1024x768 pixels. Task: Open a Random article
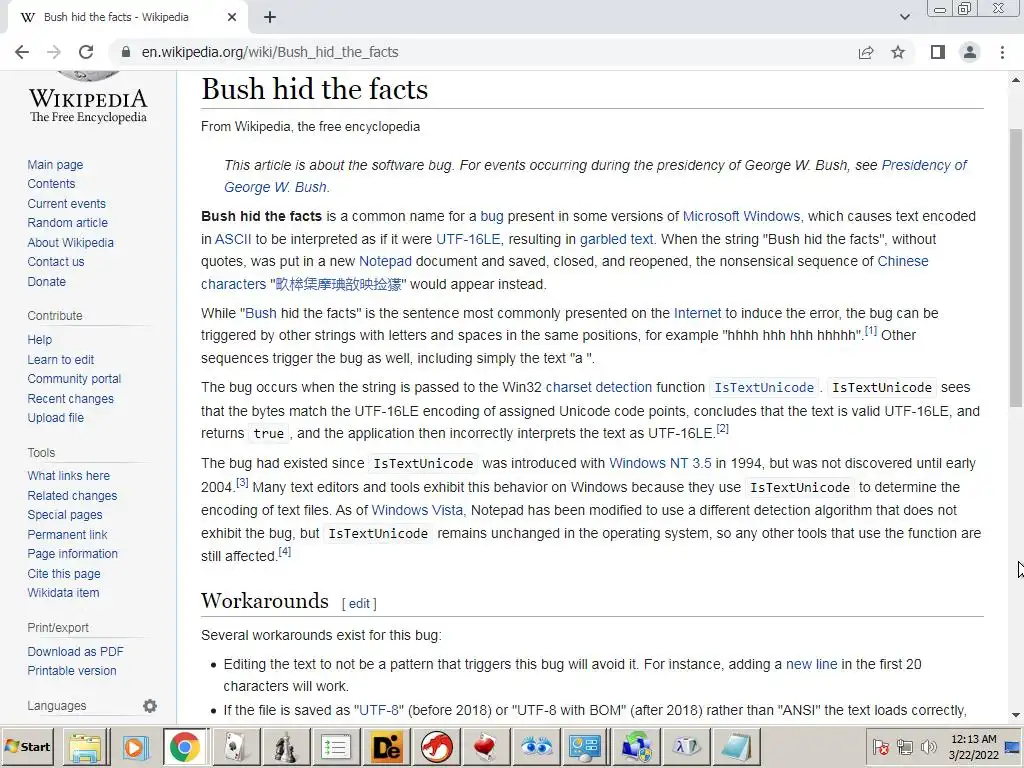coord(67,223)
